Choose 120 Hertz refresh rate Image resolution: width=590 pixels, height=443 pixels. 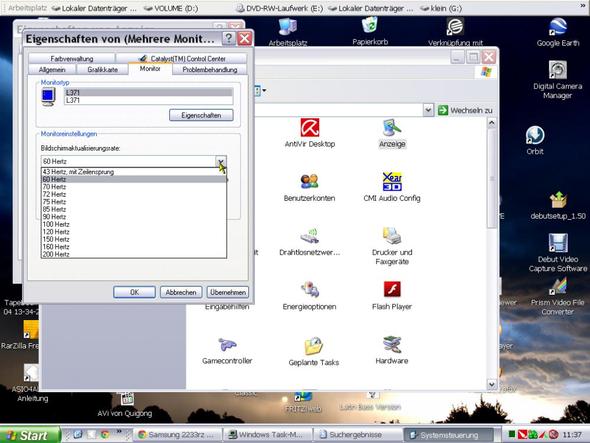coord(134,232)
